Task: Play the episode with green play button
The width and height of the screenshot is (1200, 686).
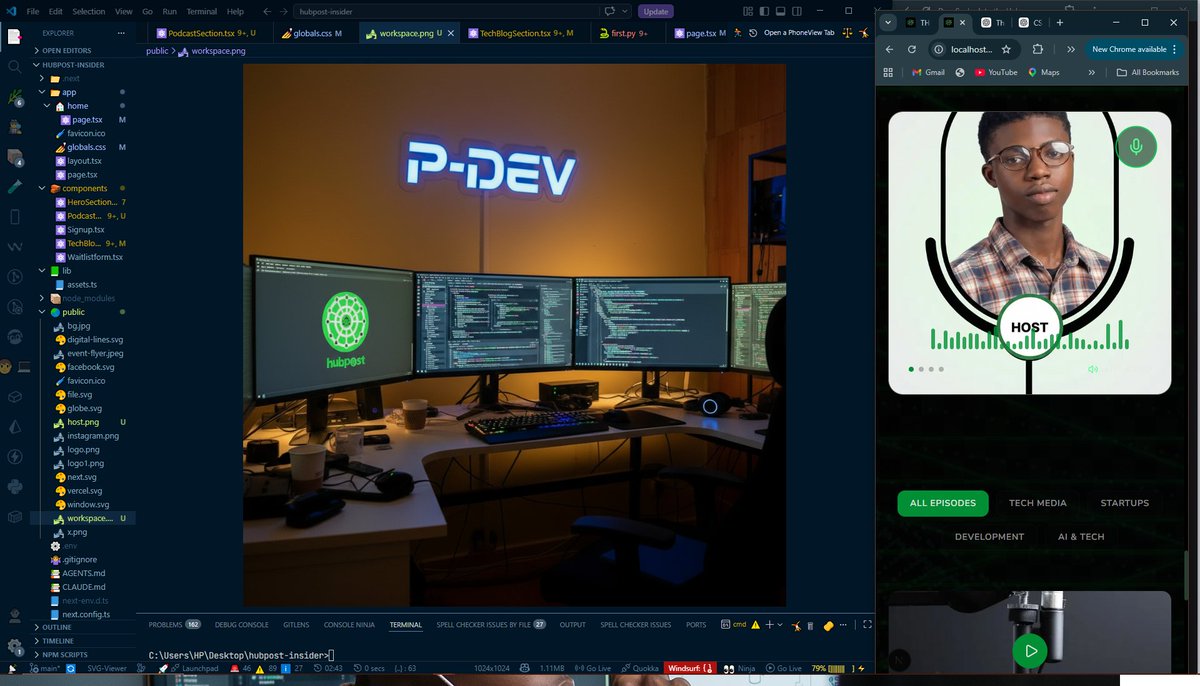Action: point(1029,651)
